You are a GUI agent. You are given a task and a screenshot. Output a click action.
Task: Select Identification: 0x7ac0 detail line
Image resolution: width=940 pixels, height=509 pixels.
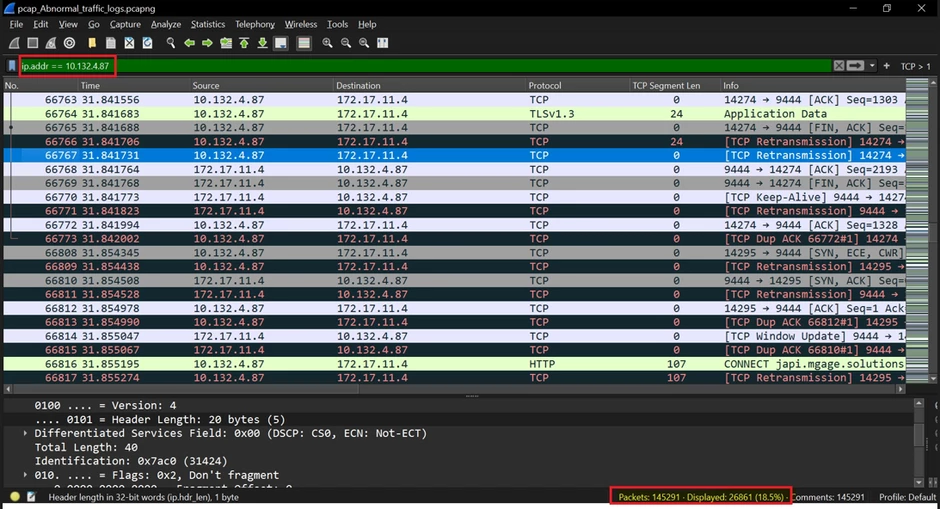[131, 461]
